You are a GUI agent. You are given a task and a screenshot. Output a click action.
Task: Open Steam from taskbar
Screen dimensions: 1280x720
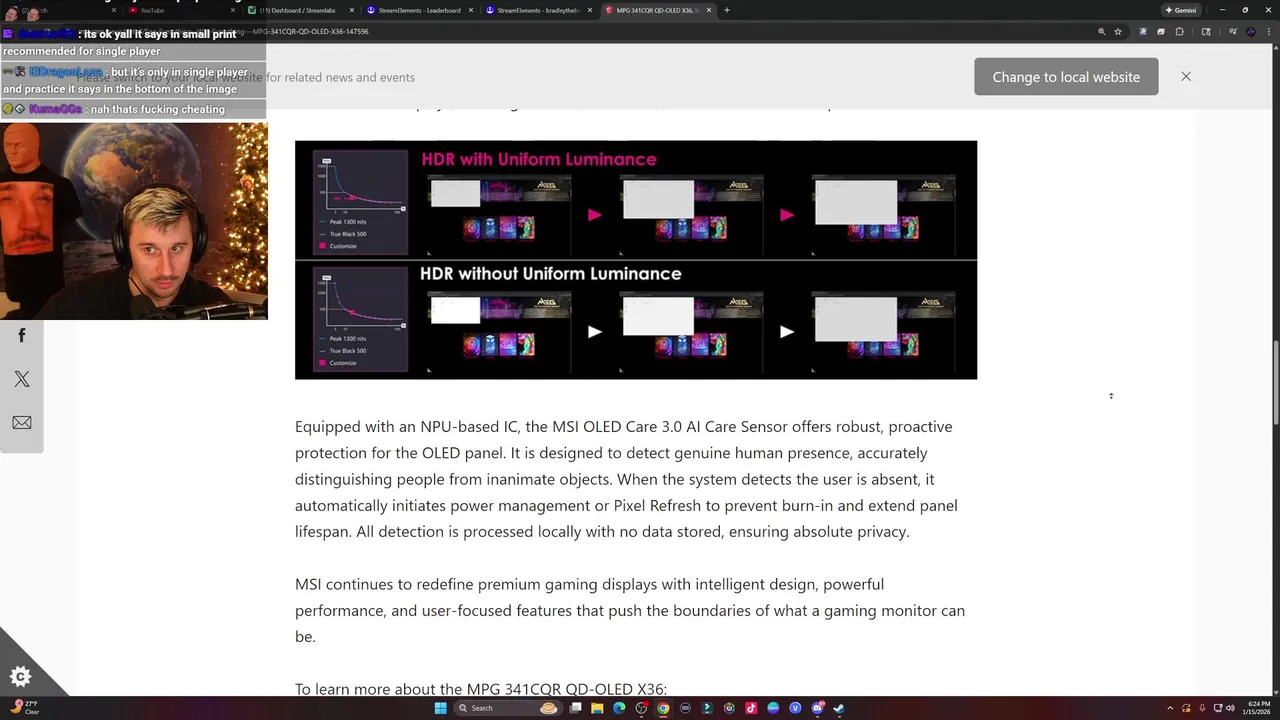click(x=839, y=708)
